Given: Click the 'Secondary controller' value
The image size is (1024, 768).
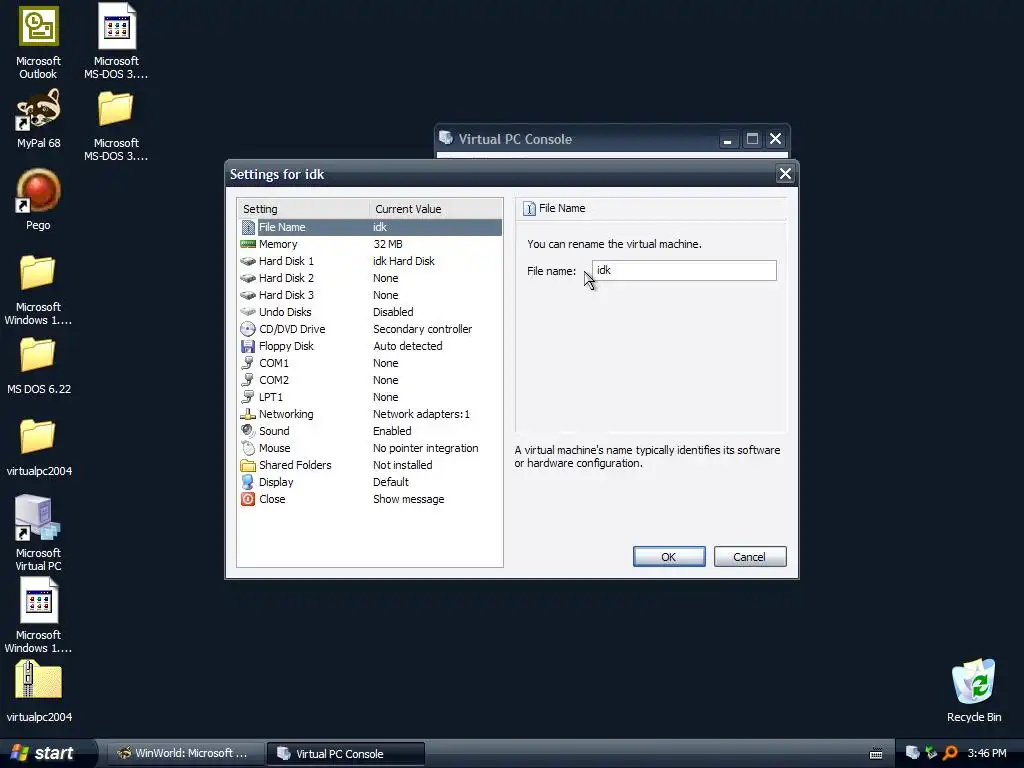Looking at the screenshot, I should [423, 329].
